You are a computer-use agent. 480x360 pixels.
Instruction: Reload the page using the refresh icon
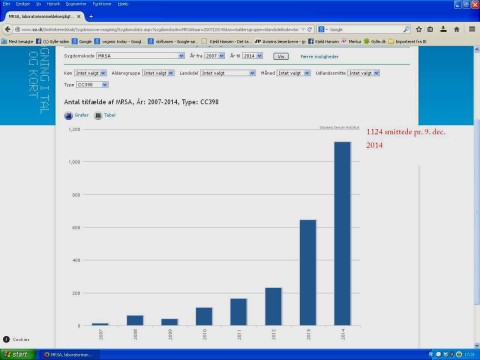(310, 29)
